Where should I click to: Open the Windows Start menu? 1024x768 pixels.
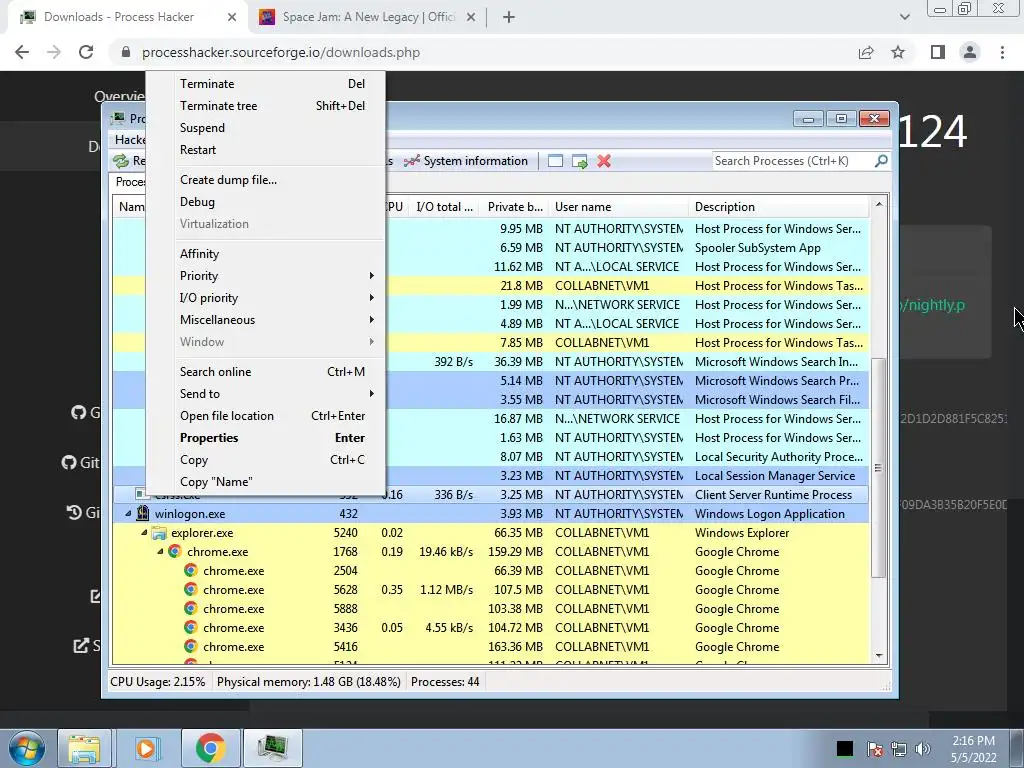coord(26,748)
